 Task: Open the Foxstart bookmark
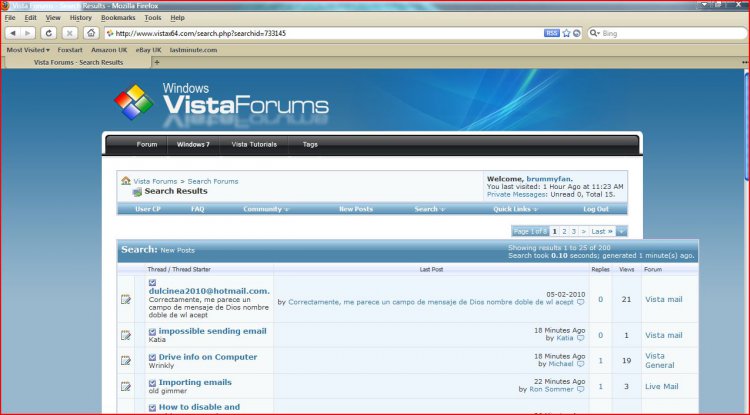[x=70, y=50]
